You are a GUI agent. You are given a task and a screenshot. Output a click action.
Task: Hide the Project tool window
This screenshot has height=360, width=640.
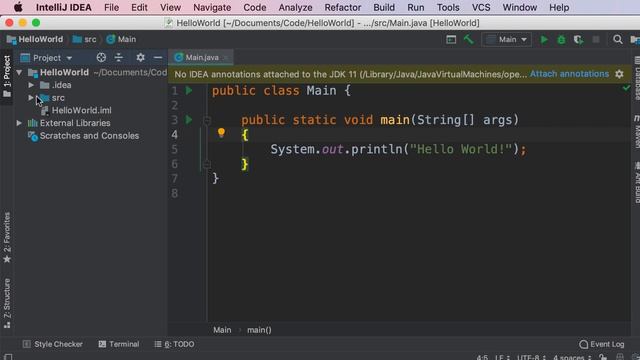158,58
